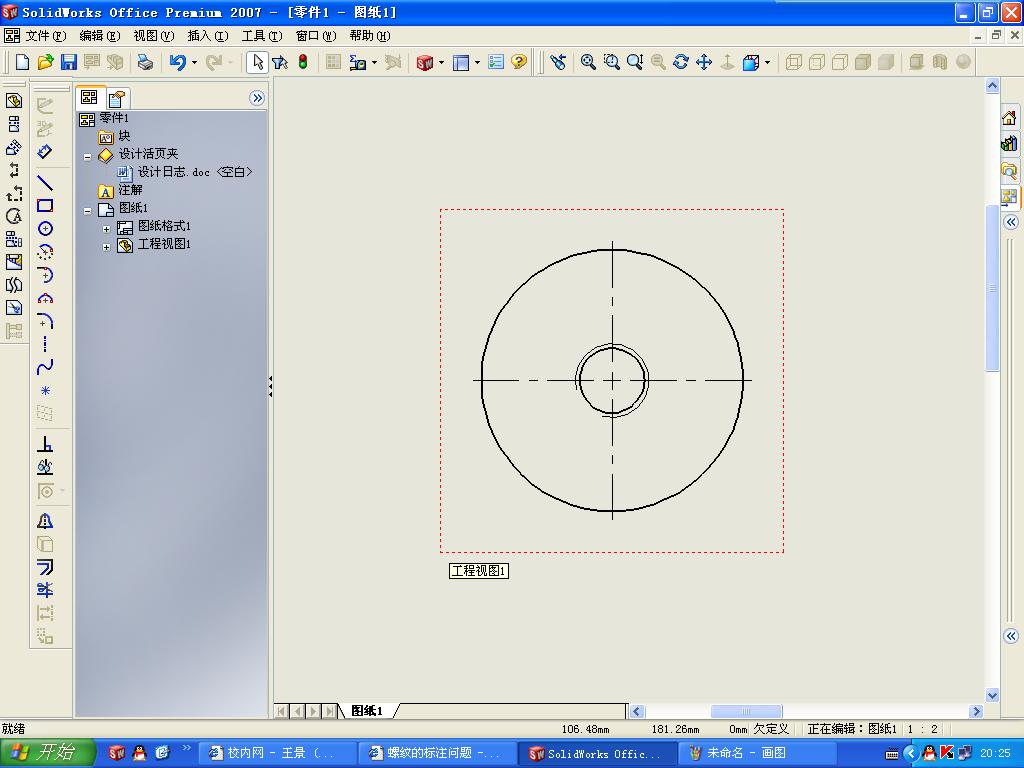
Task: Click the Rebuild traffic light icon
Action: (x=303, y=62)
